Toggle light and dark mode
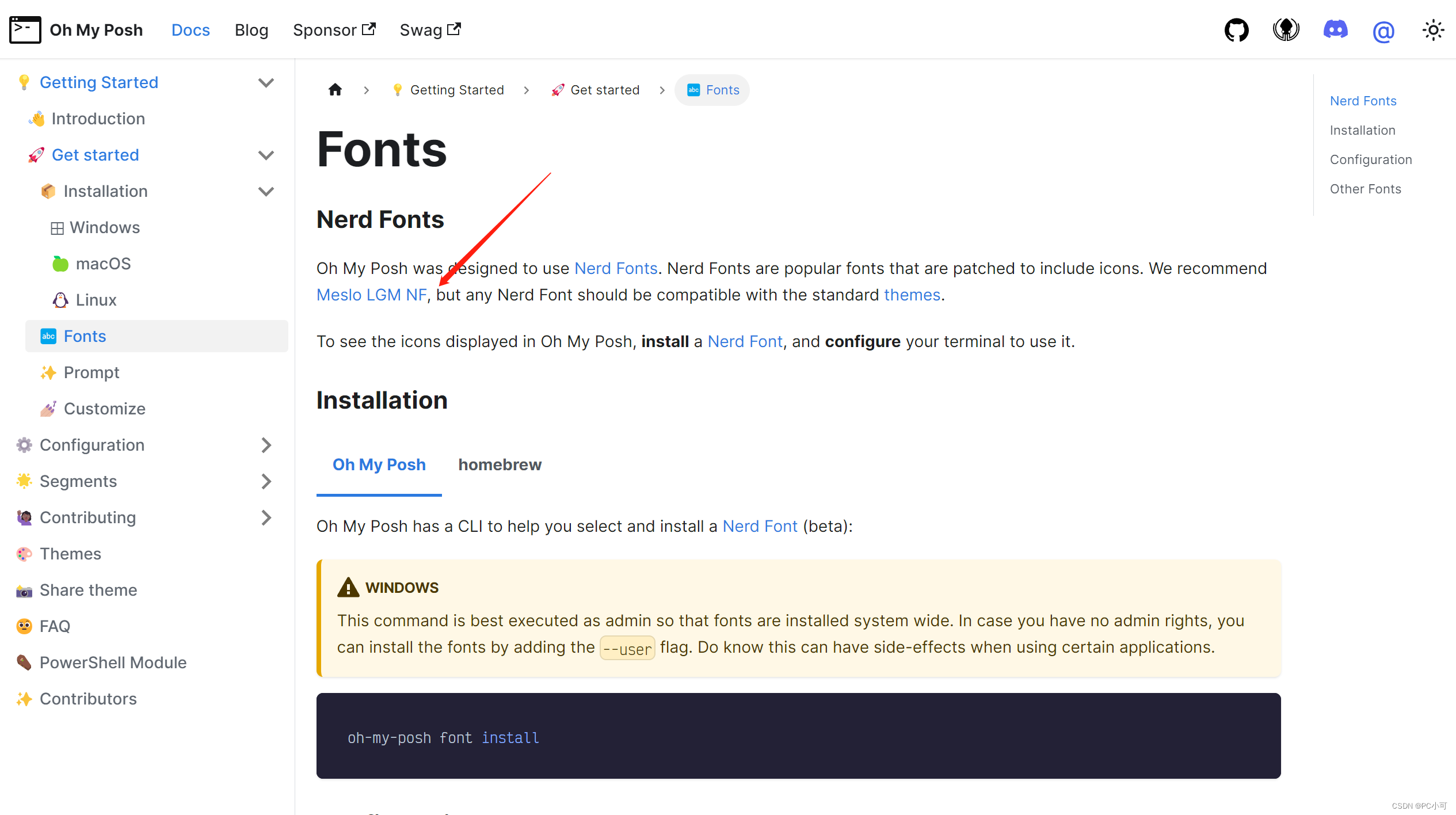The width and height of the screenshot is (1456, 815). click(1433, 30)
